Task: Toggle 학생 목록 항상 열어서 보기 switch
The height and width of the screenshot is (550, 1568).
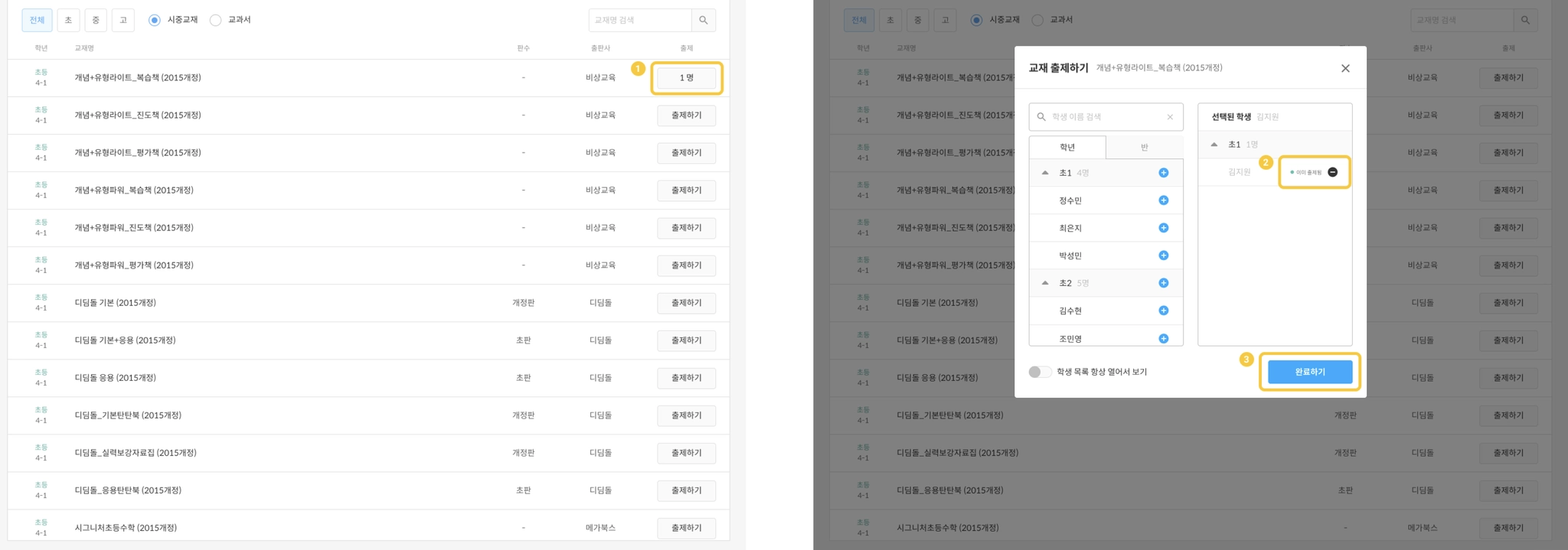Action: 1039,372
